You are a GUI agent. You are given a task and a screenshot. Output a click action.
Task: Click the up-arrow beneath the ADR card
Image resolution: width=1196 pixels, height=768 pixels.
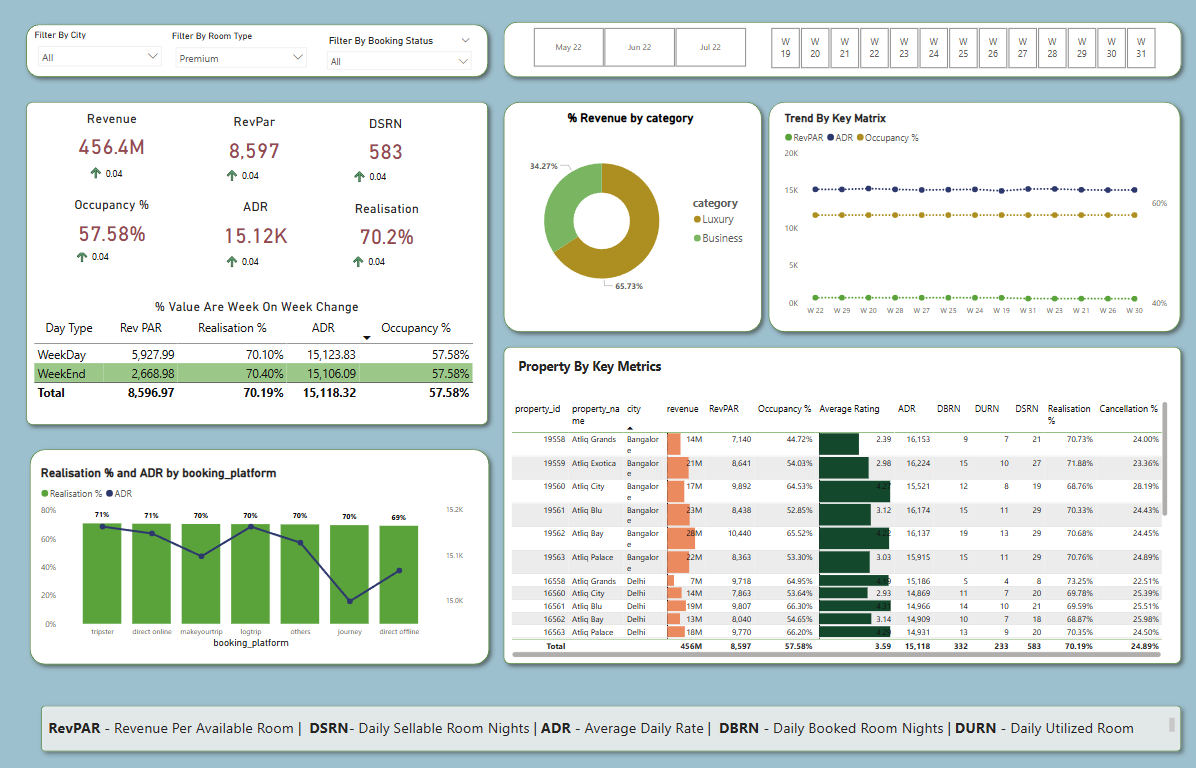click(x=232, y=262)
